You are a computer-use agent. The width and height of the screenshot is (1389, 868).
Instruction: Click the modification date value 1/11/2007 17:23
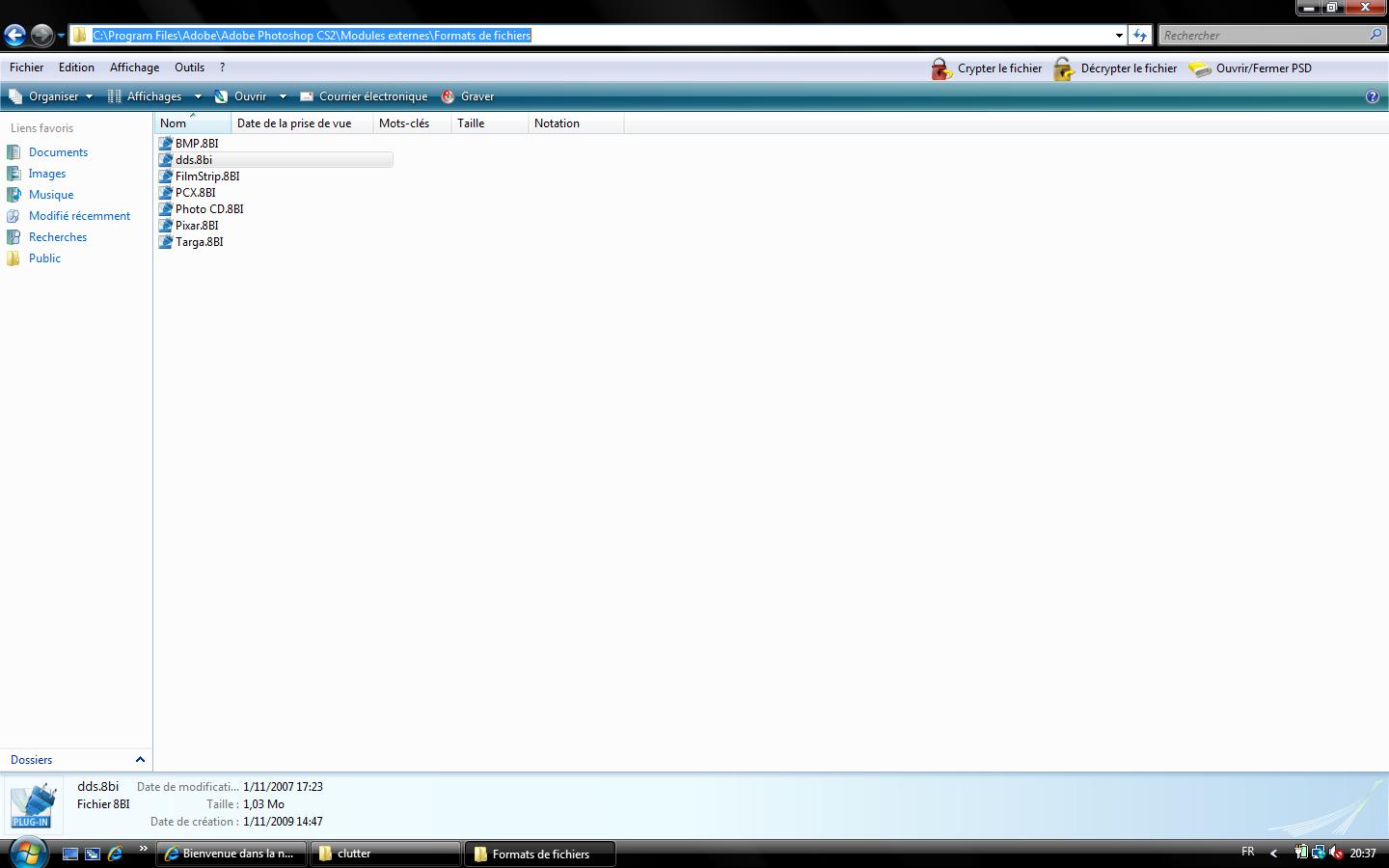click(283, 787)
